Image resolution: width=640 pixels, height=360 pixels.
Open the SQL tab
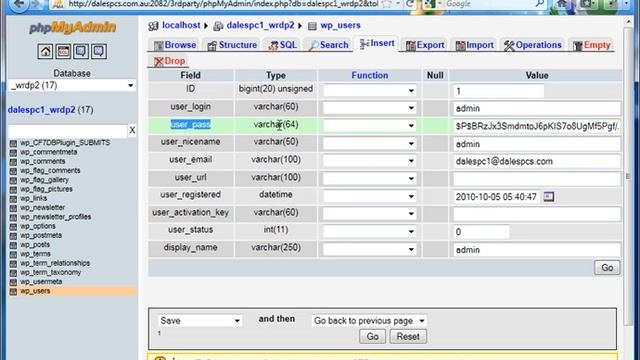pyautogui.click(x=282, y=45)
